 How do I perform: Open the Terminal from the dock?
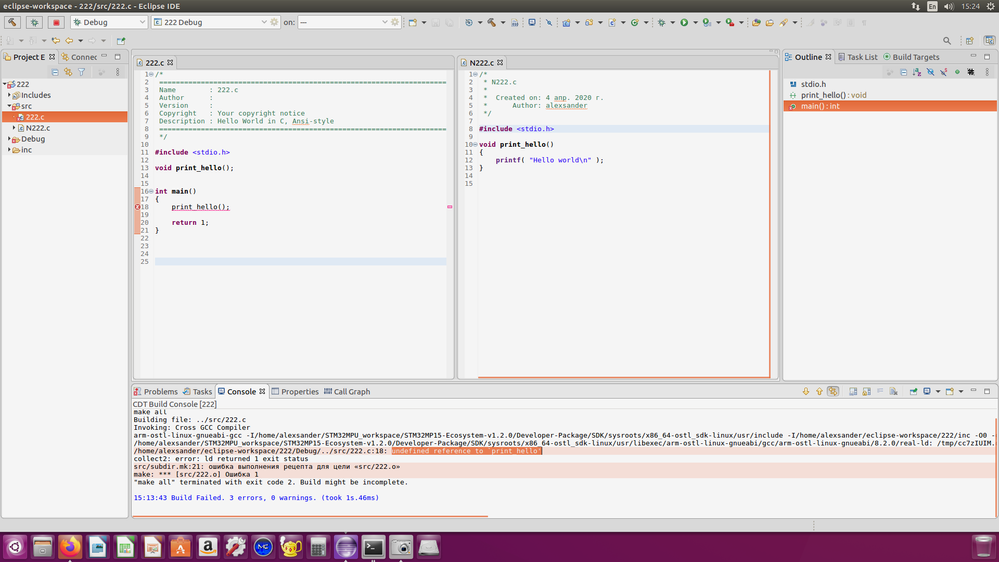(373, 547)
